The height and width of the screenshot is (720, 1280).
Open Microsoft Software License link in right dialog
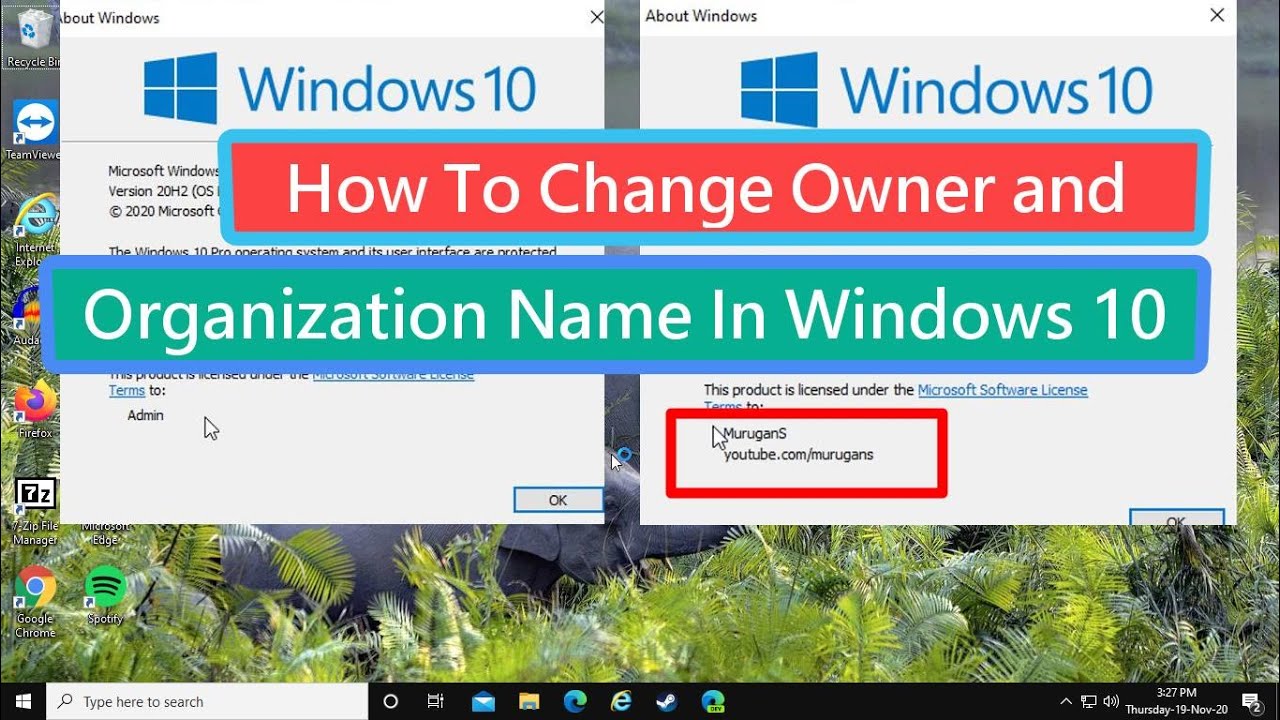pos(1002,390)
